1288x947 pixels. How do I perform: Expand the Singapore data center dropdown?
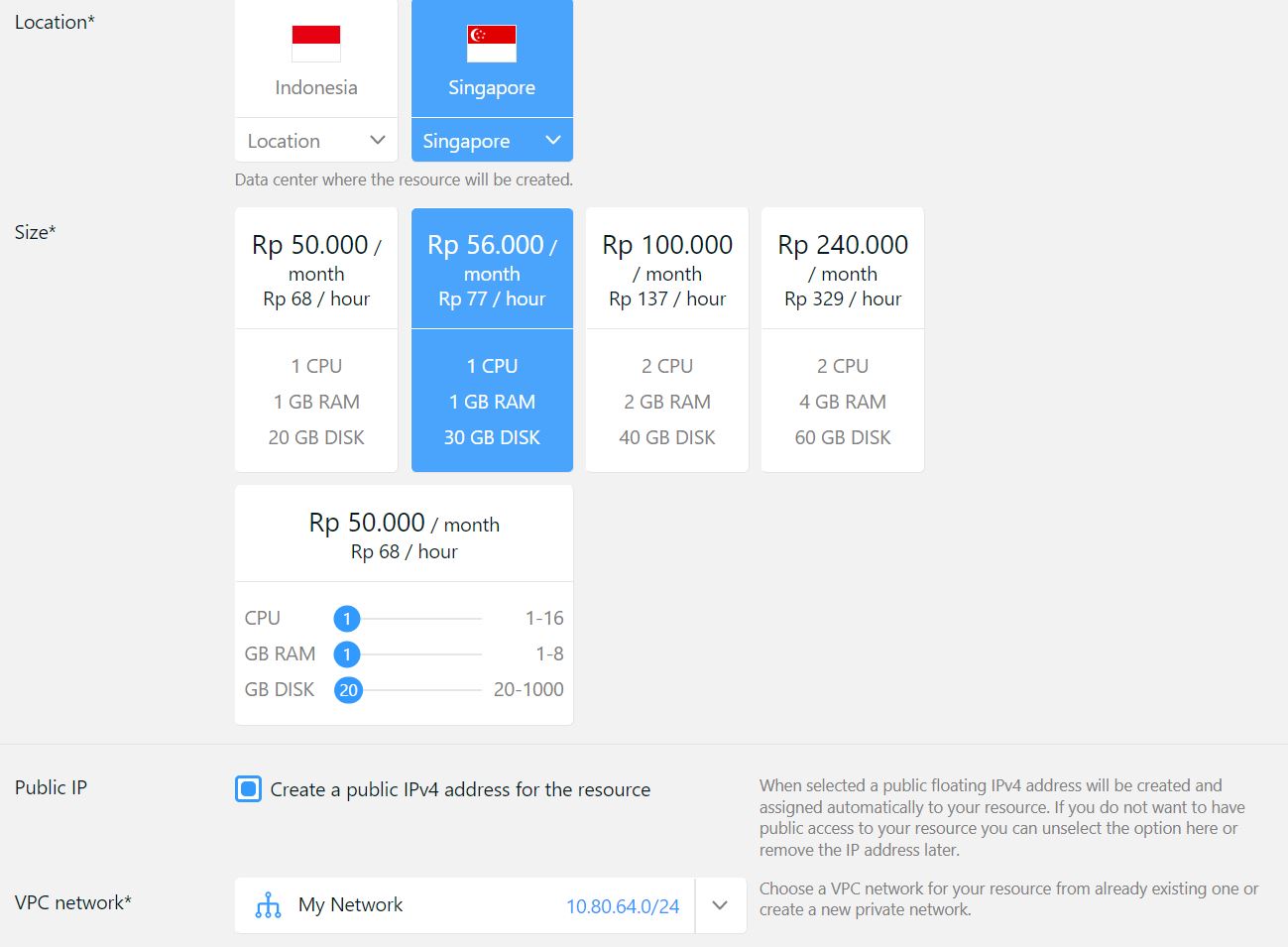[491, 140]
